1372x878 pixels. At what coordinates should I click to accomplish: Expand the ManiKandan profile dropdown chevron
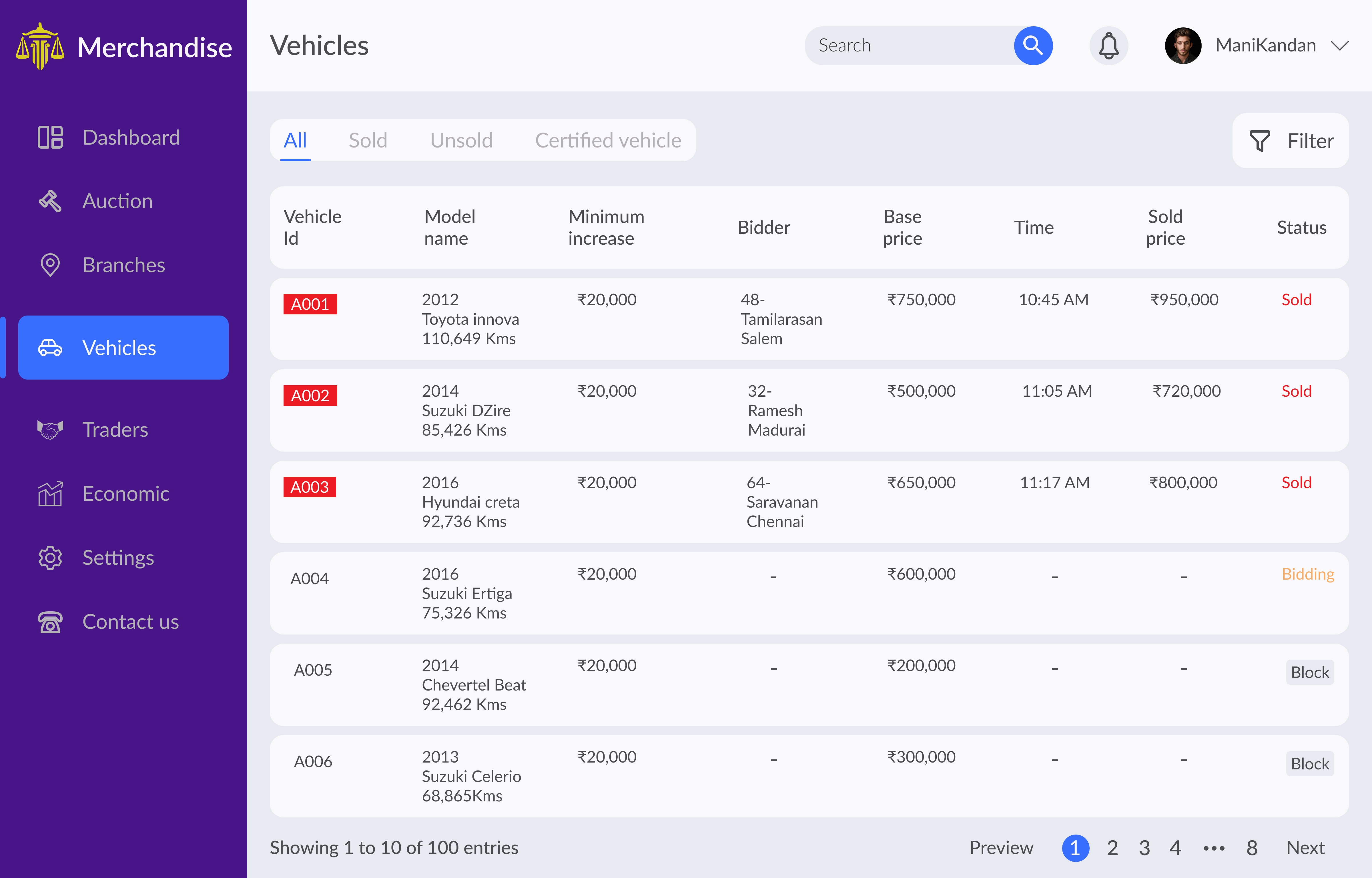click(x=1339, y=46)
